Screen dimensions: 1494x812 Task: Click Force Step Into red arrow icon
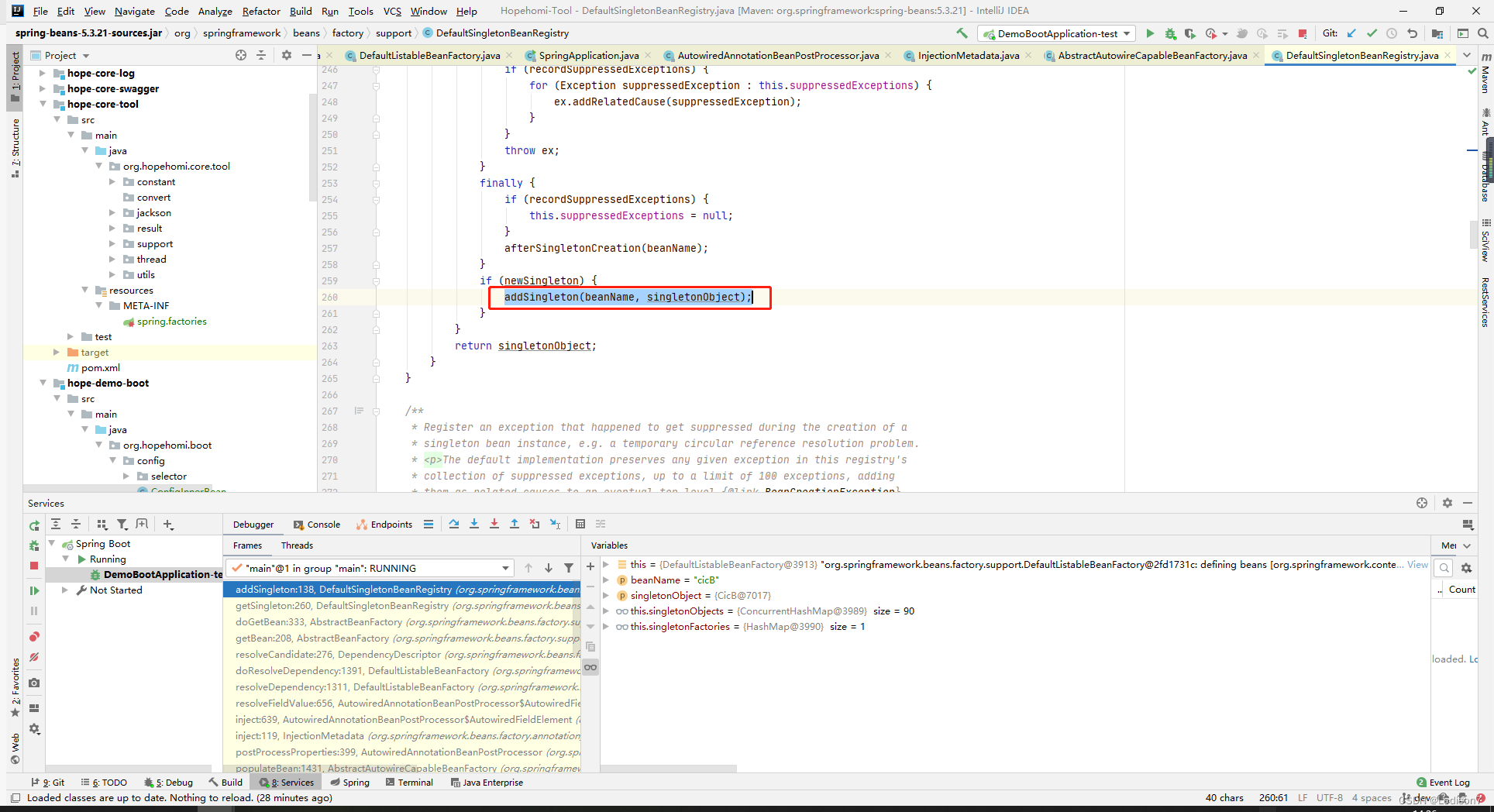(494, 525)
